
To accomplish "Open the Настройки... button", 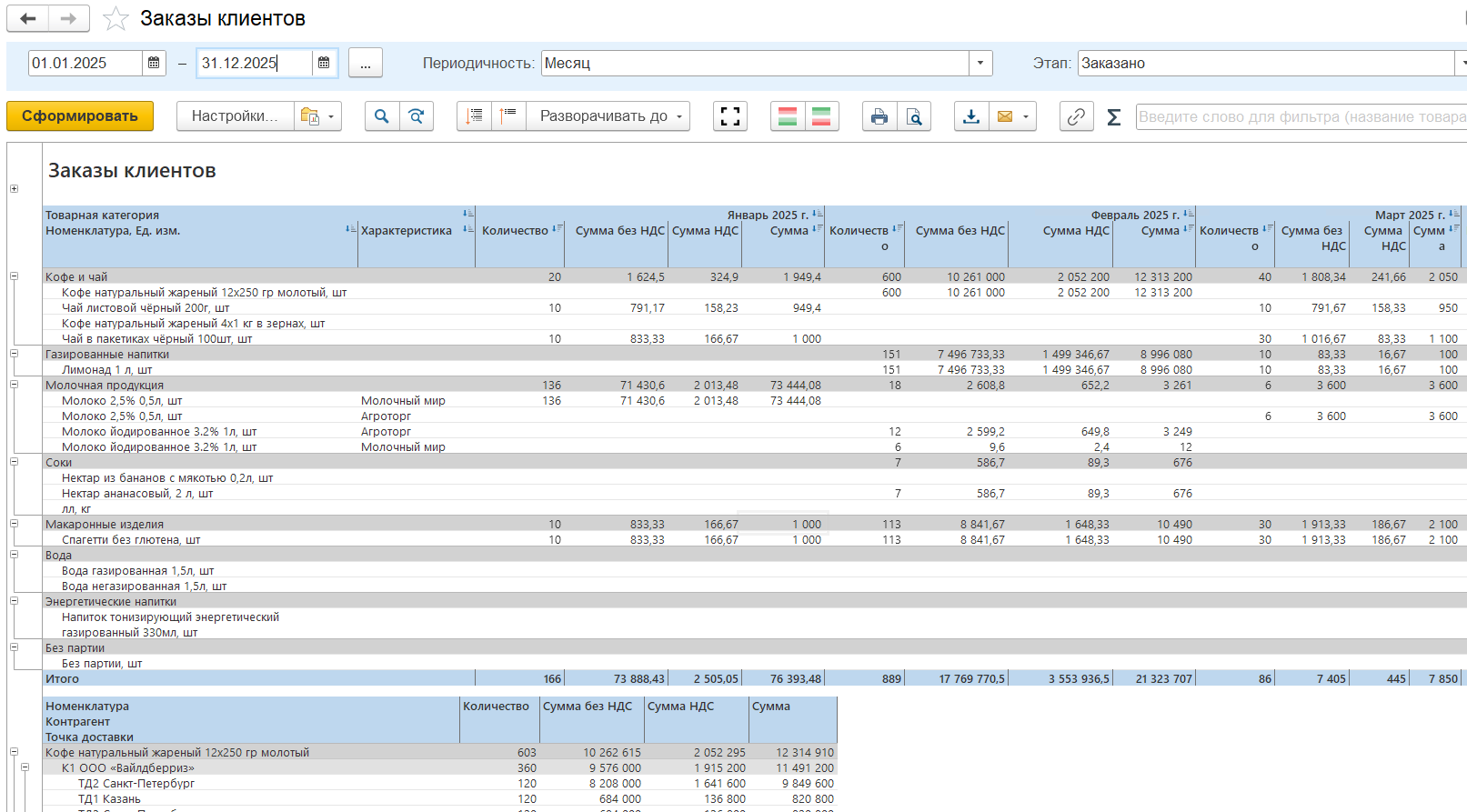I will tap(235, 116).
